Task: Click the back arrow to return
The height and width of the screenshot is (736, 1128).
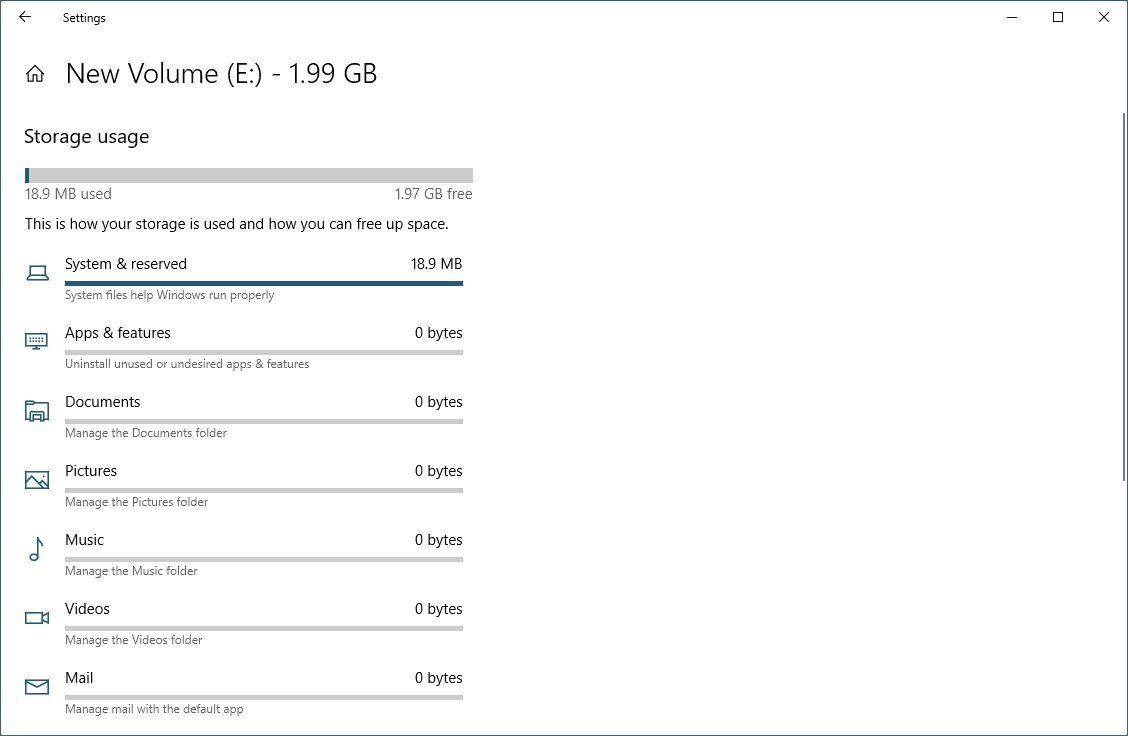Action: point(25,17)
